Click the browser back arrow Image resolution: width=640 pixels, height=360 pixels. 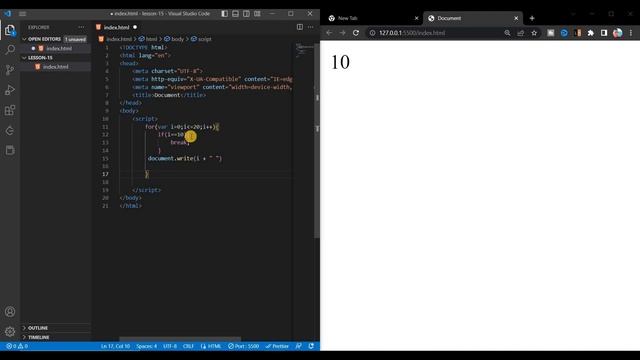(x=329, y=33)
